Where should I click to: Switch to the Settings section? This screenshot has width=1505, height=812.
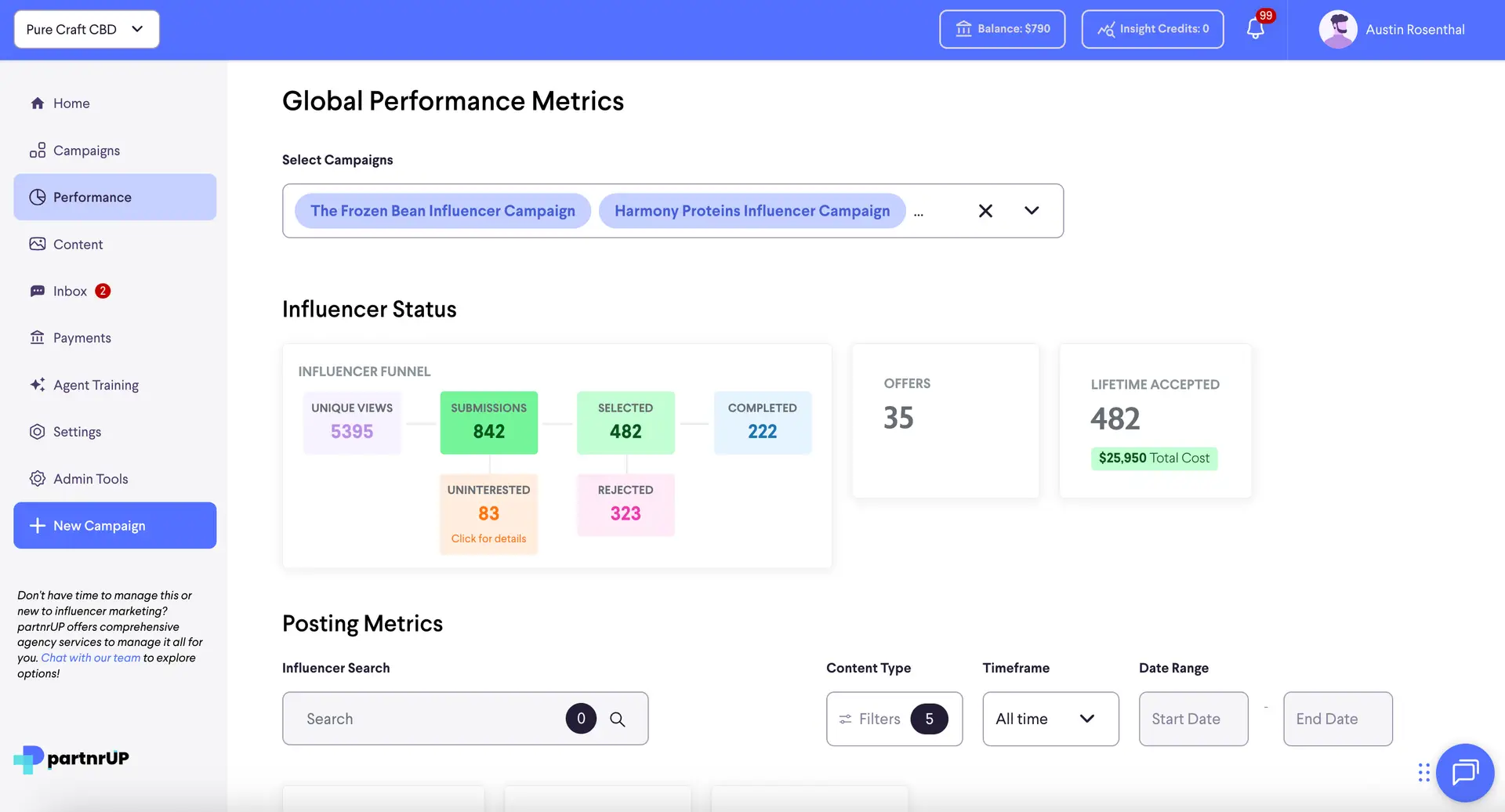click(38, 432)
